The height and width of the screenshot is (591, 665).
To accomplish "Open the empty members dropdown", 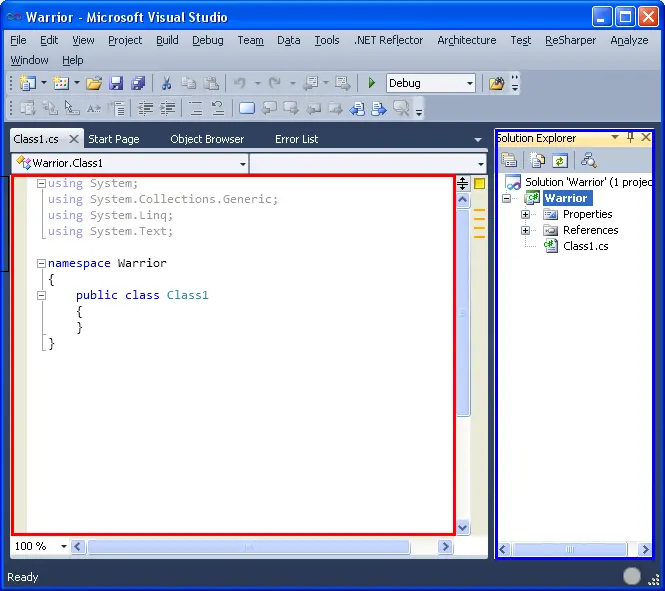I will [x=481, y=164].
